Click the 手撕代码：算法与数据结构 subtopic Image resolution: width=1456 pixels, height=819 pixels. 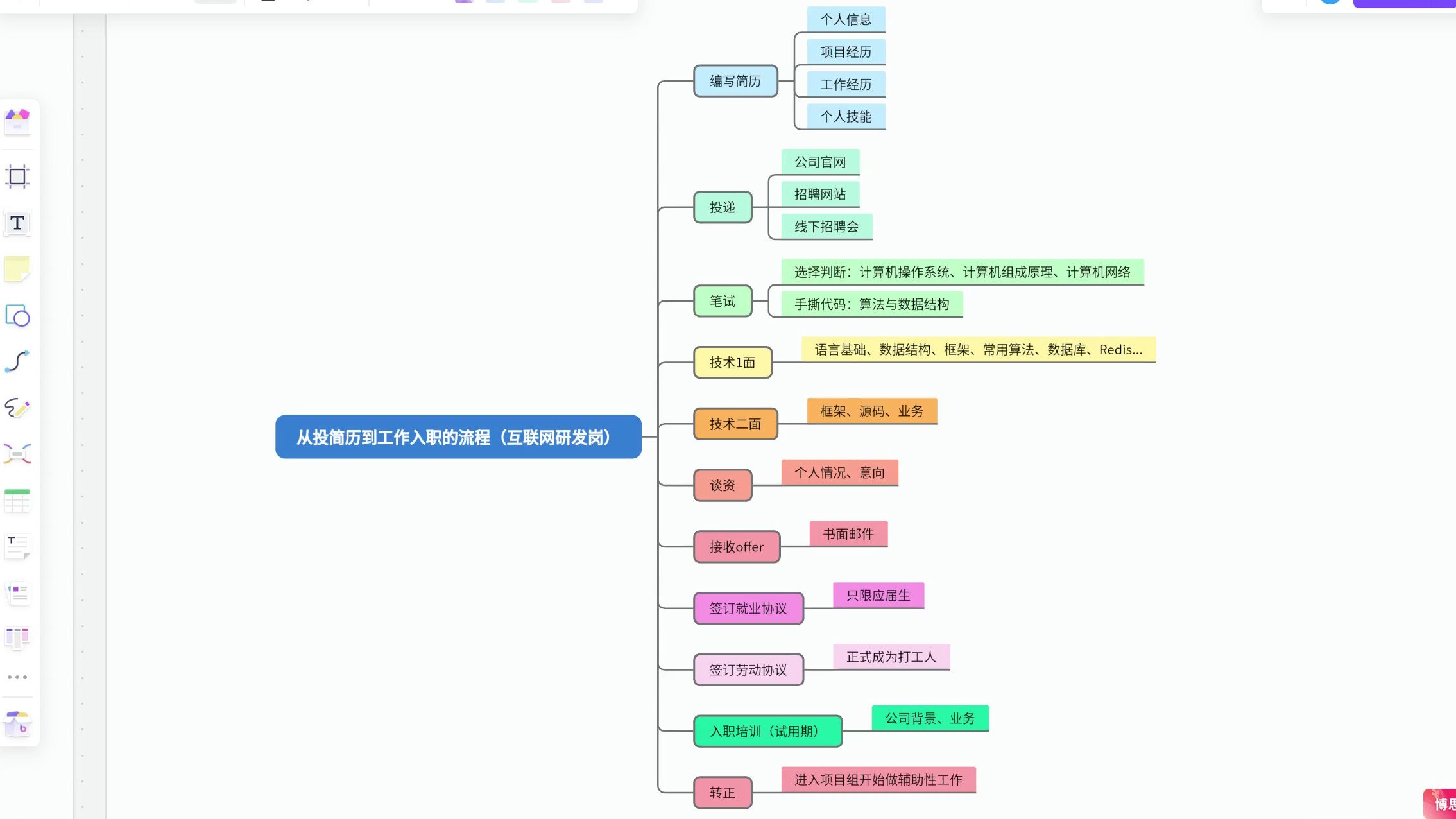pos(872,304)
